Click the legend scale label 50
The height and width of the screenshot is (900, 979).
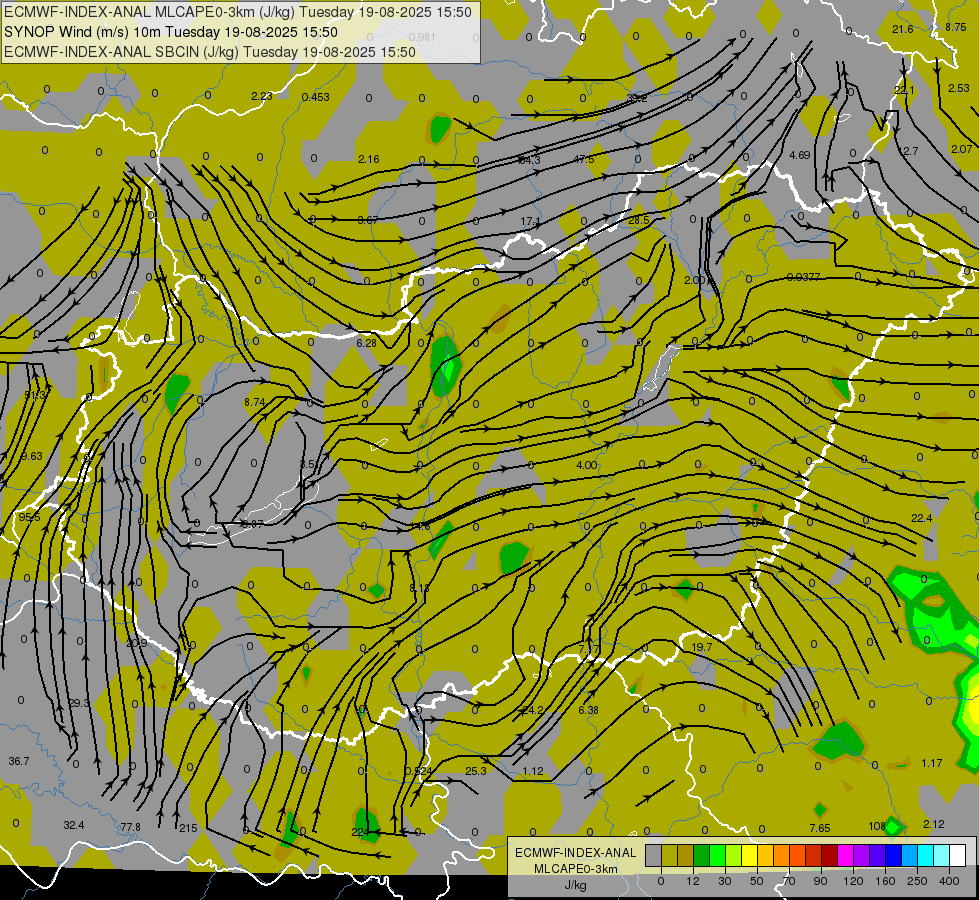click(757, 881)
